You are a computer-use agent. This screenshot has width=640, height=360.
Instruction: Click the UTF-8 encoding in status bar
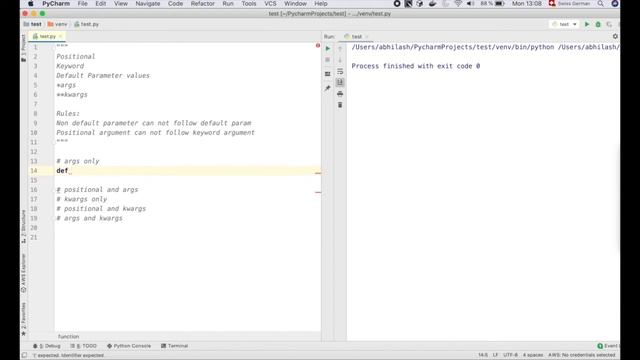(x=510, y=355)
